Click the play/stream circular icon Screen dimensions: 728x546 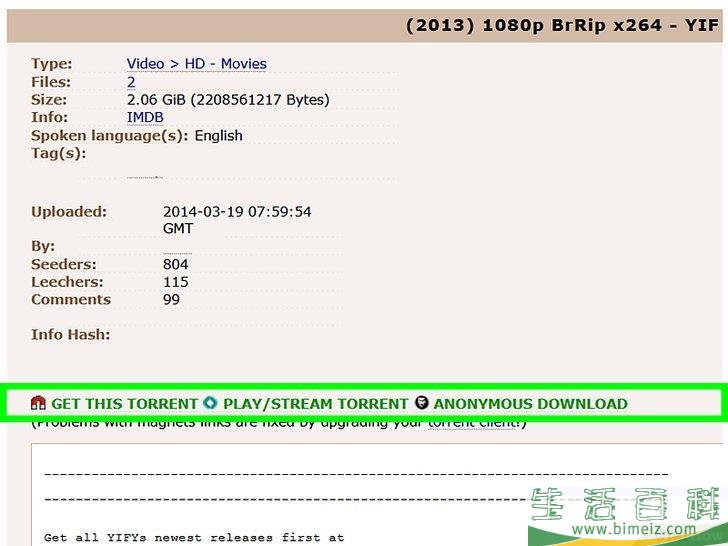pyautogui.click(x=210, y=403)
